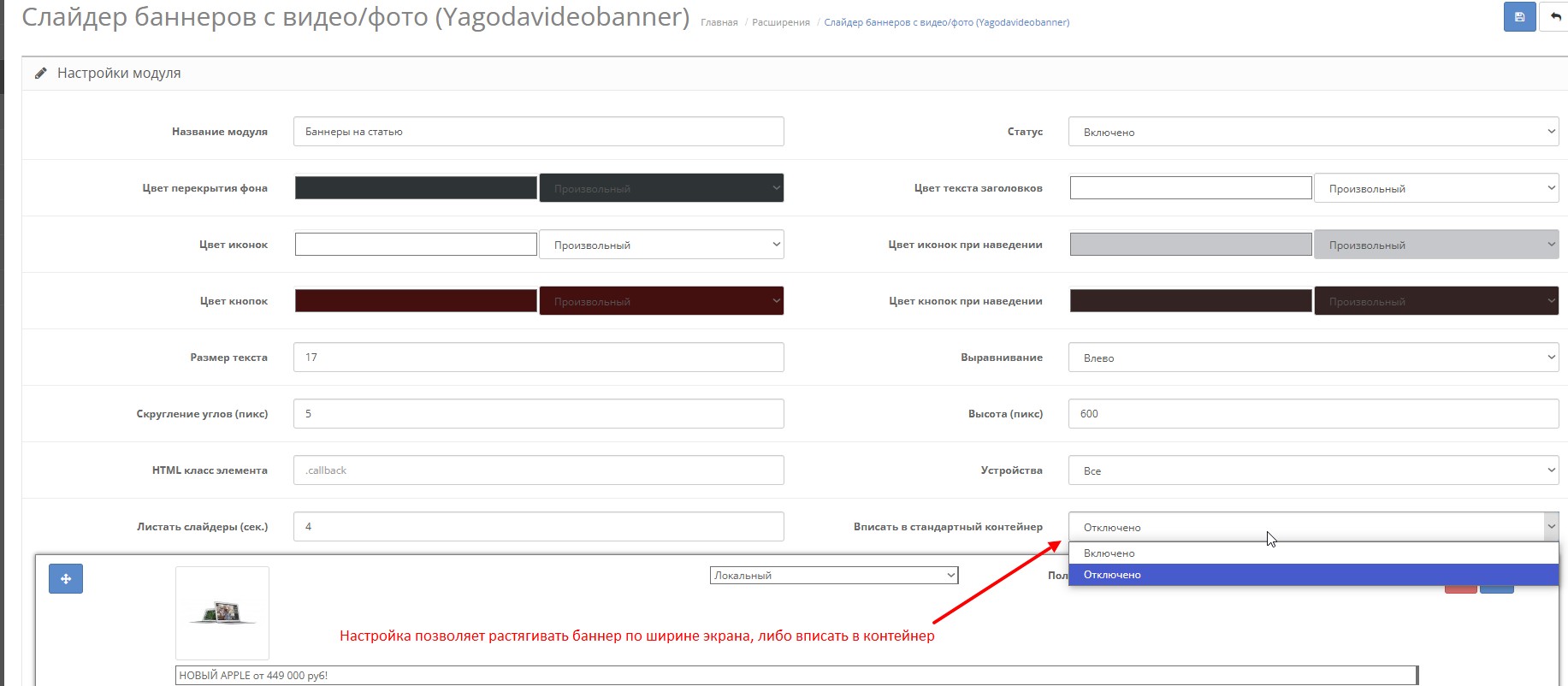Screen dimensions: 1568x686
Task: Click the laptop banner image thumbnail
Action: tap(222, 612)
